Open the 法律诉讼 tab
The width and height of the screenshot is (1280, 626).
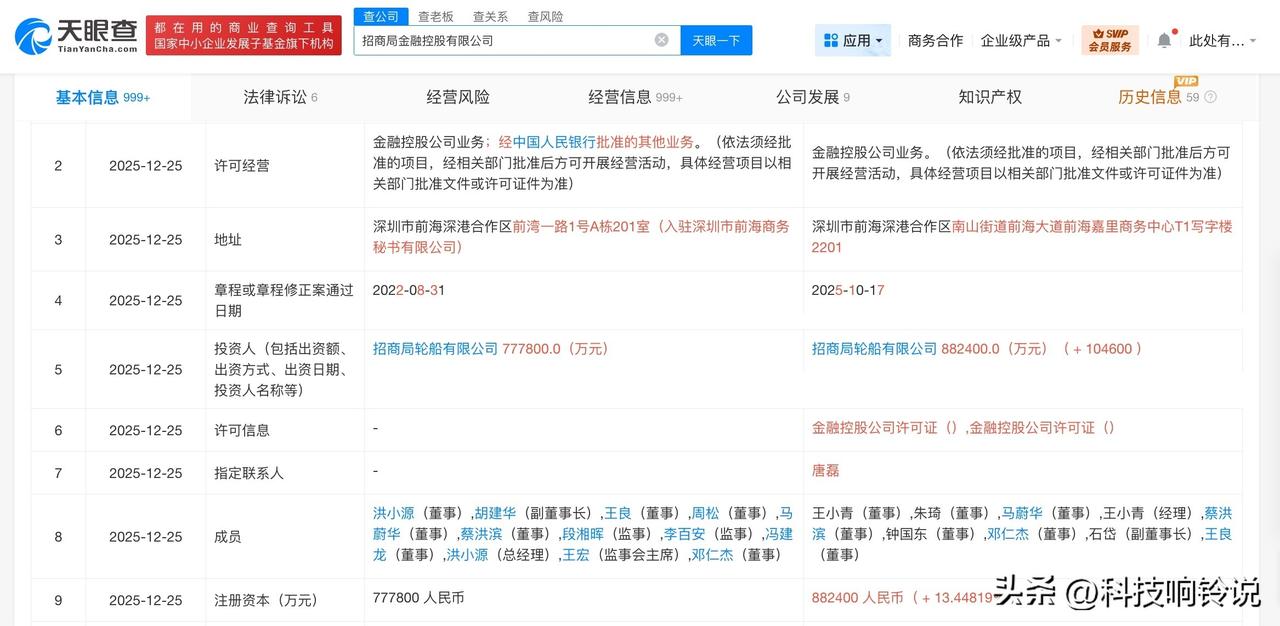280,97
